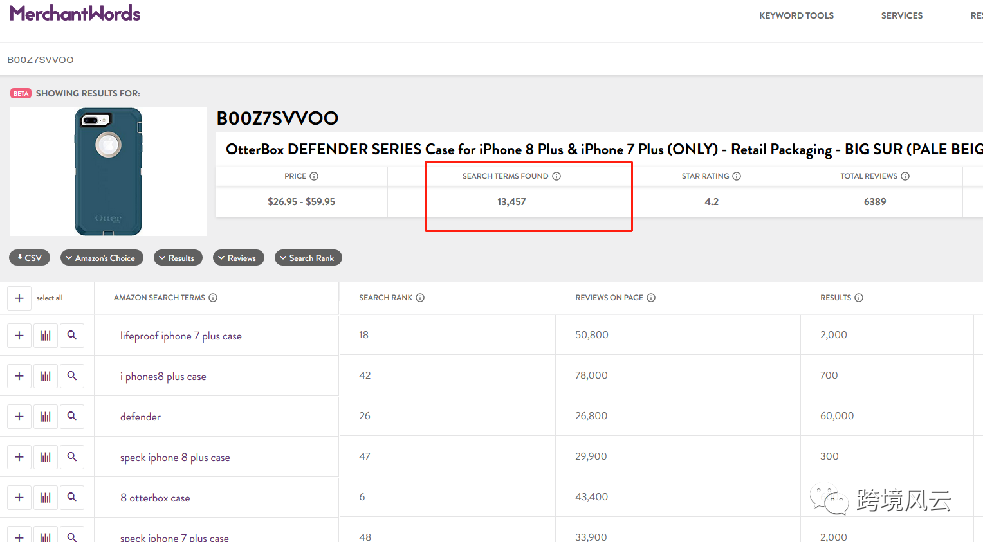The width and height of the screenshot is (983, 543).
Task: Open chart for 'i phones8 plus case'
Action: click(46, 376)
